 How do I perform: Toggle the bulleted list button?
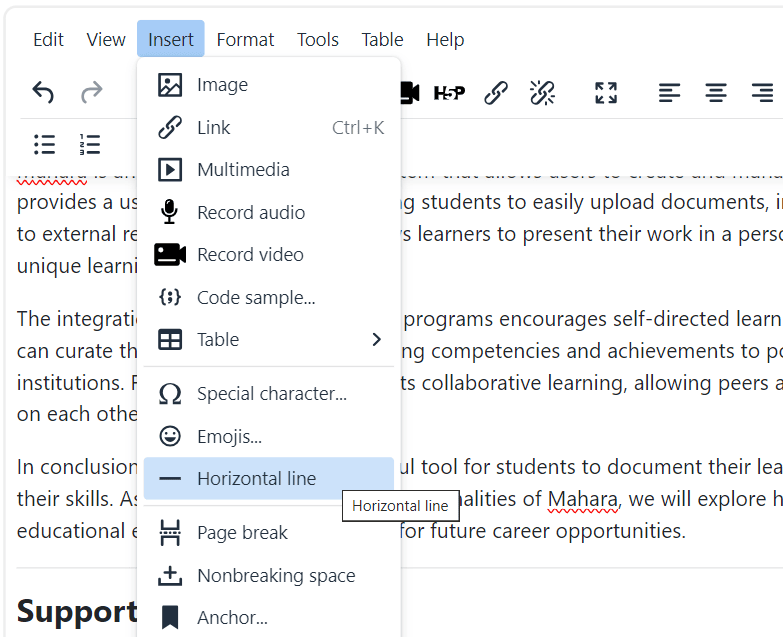coord(45,144)
